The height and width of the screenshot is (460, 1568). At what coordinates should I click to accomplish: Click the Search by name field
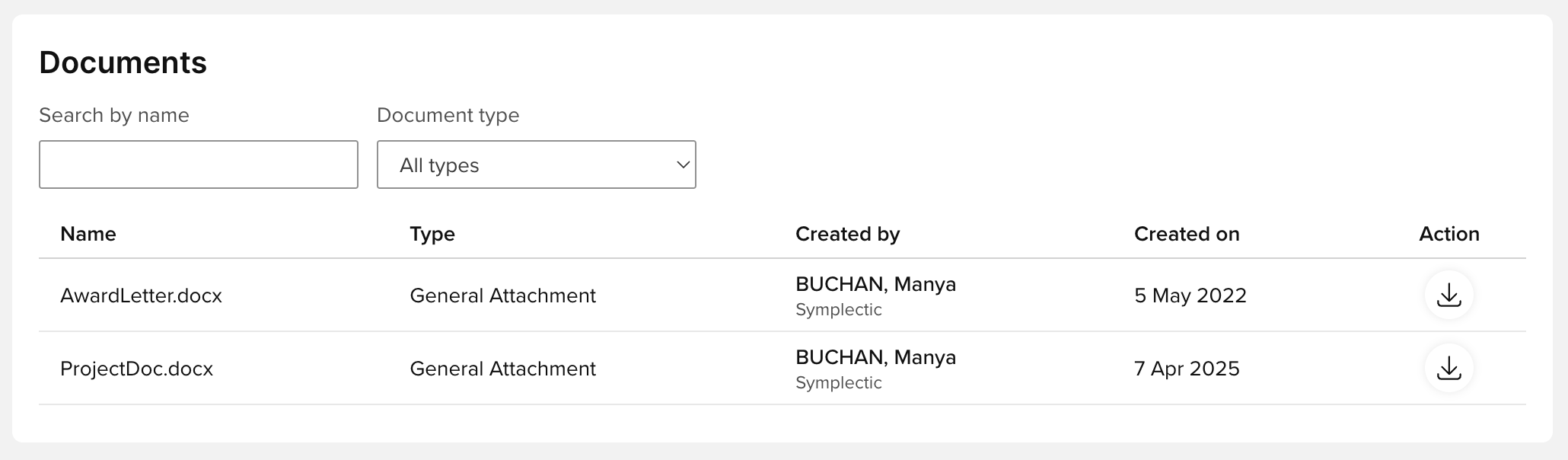pos(198,165)
